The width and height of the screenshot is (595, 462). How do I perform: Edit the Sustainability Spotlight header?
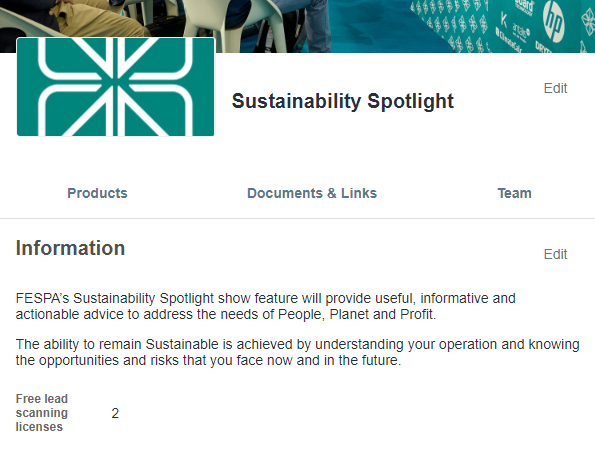(x=555, y=88)
